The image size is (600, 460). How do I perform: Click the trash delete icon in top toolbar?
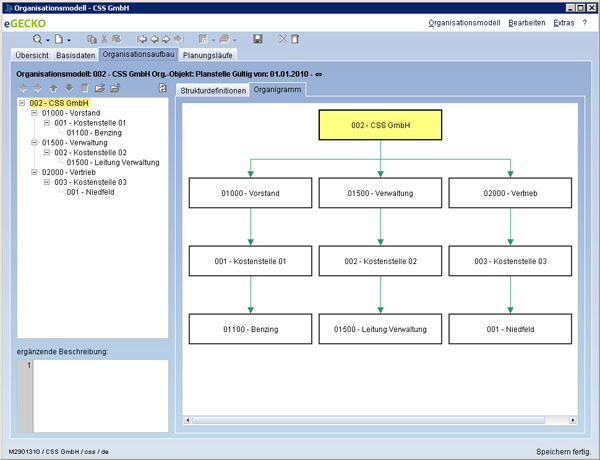tap(295, 38)
